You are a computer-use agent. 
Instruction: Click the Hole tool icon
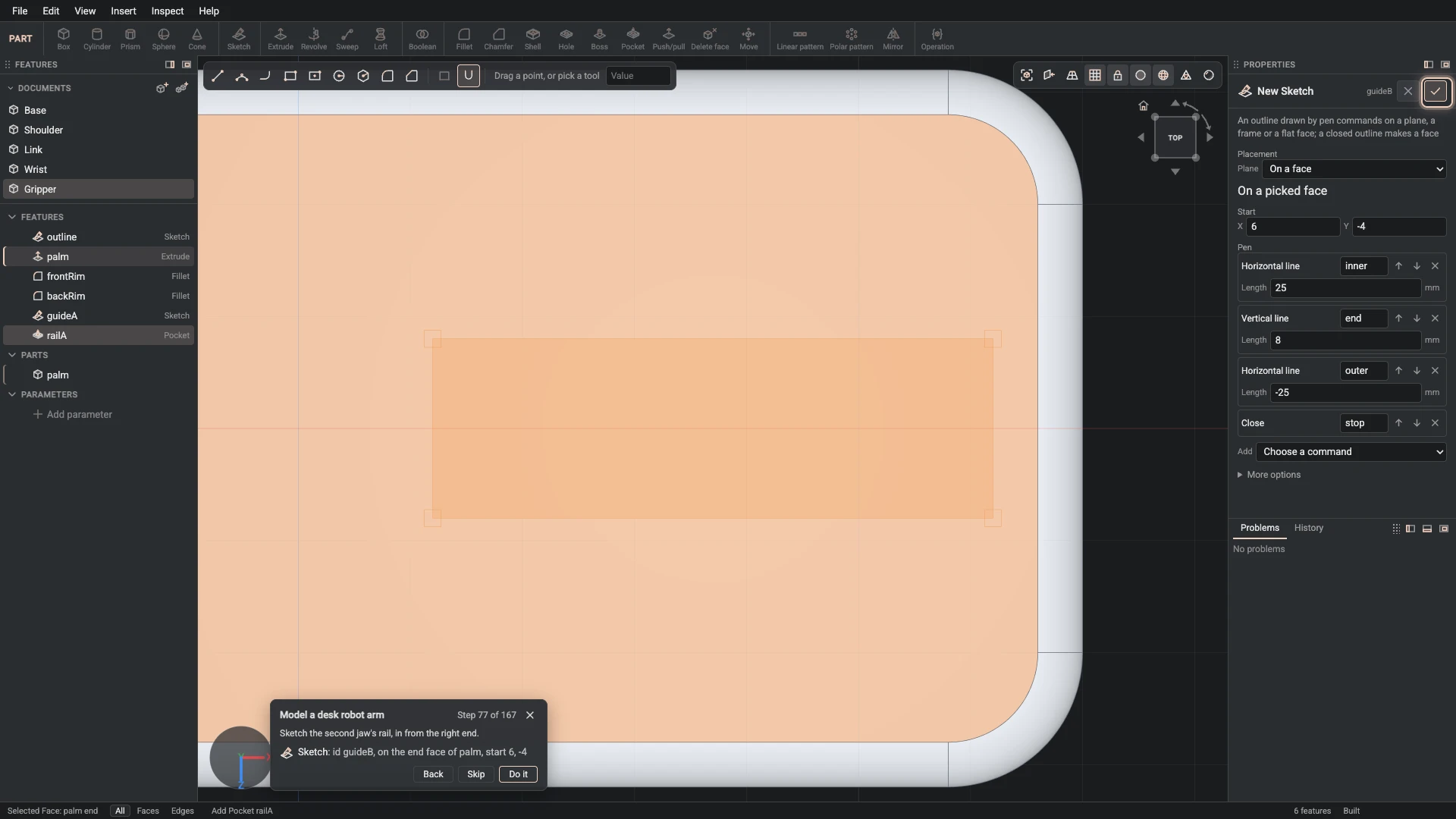point(566,39)
